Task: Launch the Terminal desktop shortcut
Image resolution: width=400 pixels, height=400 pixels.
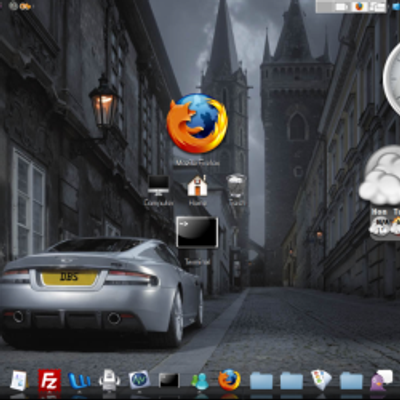Action: tap(197, 233)
